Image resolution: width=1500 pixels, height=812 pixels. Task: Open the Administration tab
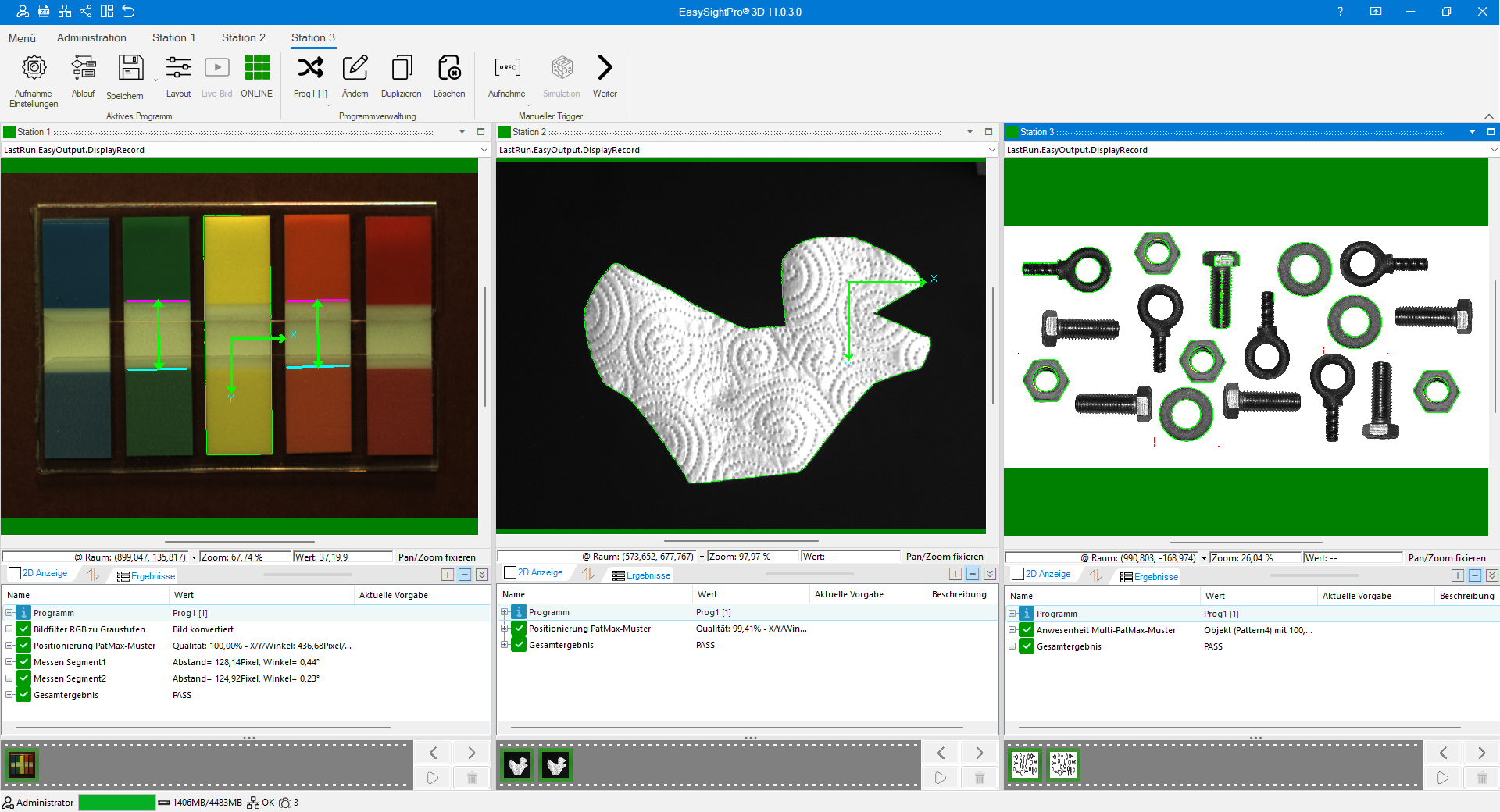(x=91, y=37)
